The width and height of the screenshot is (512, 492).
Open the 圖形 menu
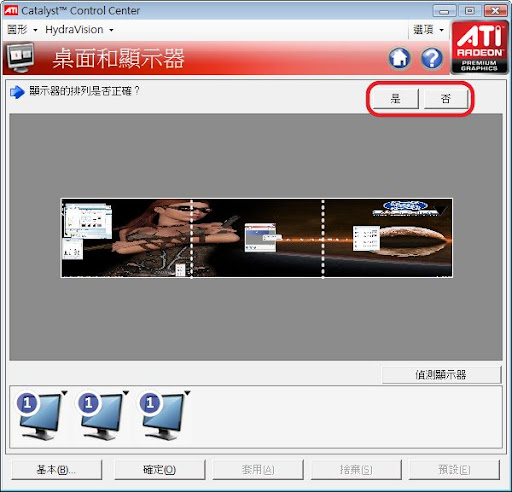[x=22, y=30]
